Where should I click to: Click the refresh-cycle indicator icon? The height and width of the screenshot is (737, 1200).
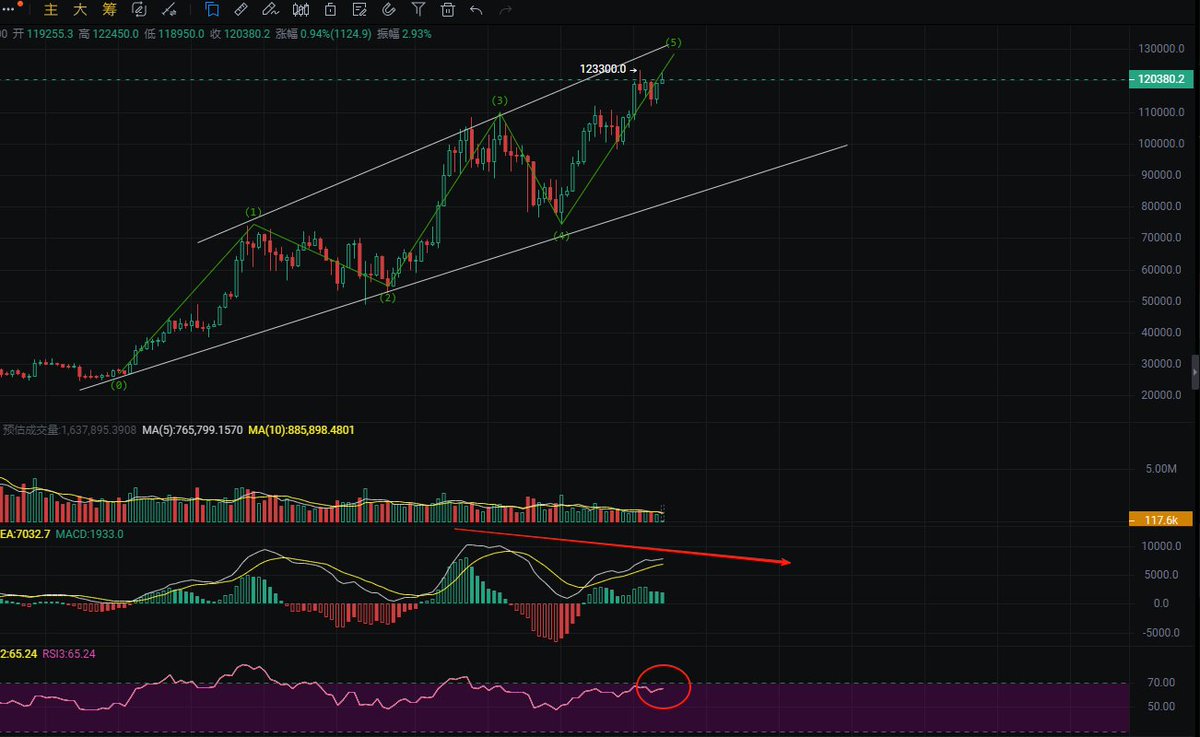(x=139, y=10)
